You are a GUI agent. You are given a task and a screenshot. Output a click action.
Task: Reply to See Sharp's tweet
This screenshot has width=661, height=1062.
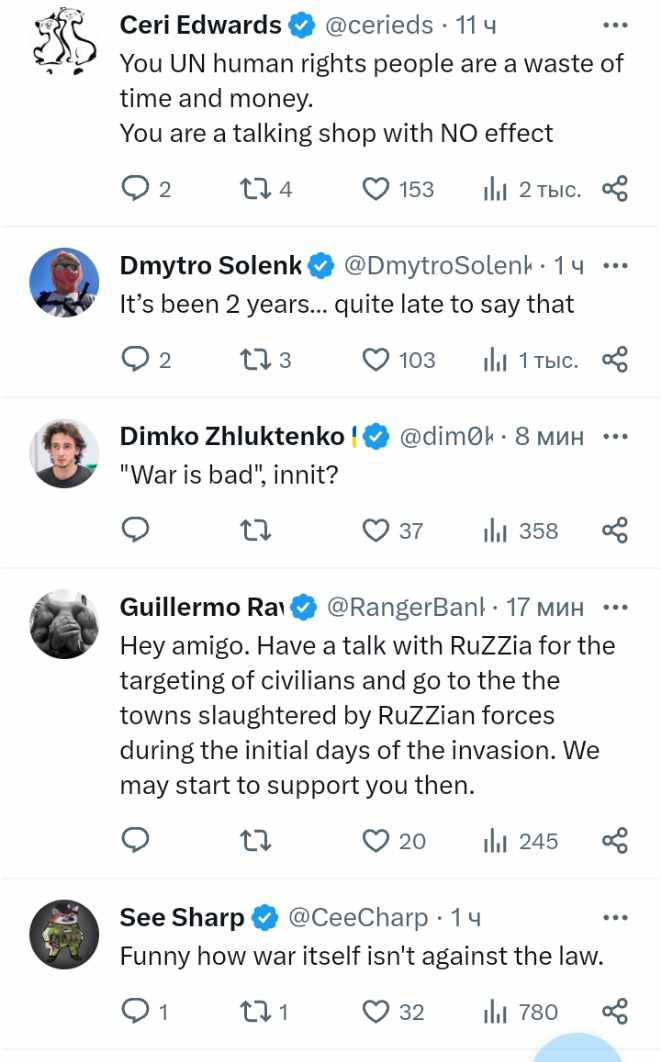135,1012
